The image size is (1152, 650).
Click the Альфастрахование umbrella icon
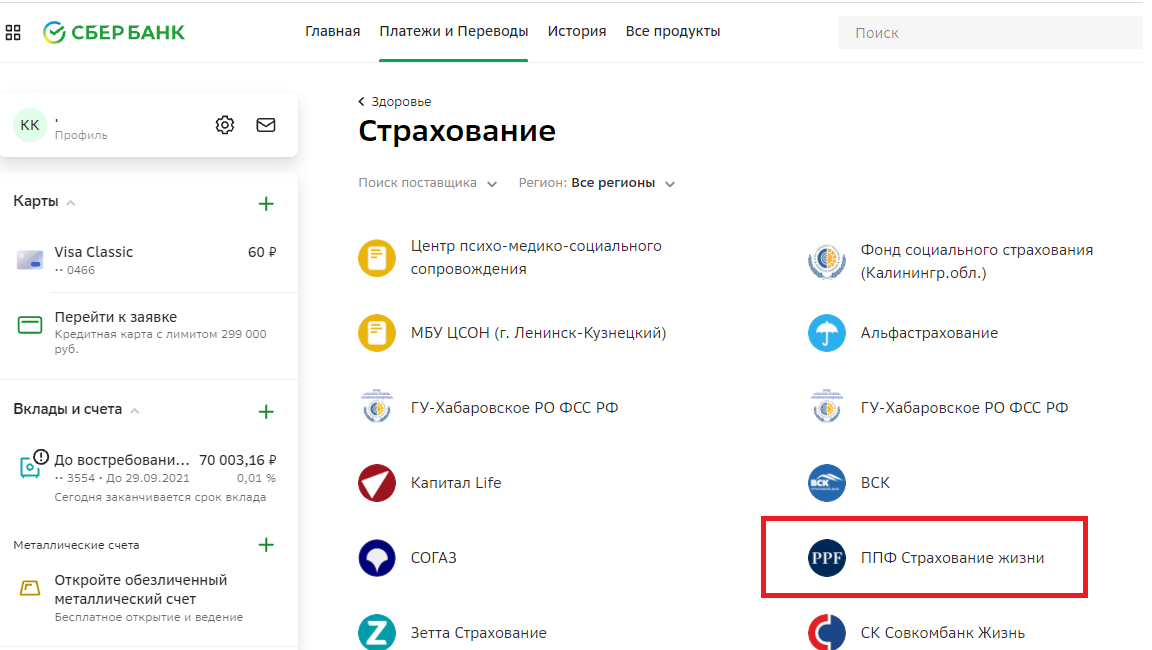tap(827, 333)
